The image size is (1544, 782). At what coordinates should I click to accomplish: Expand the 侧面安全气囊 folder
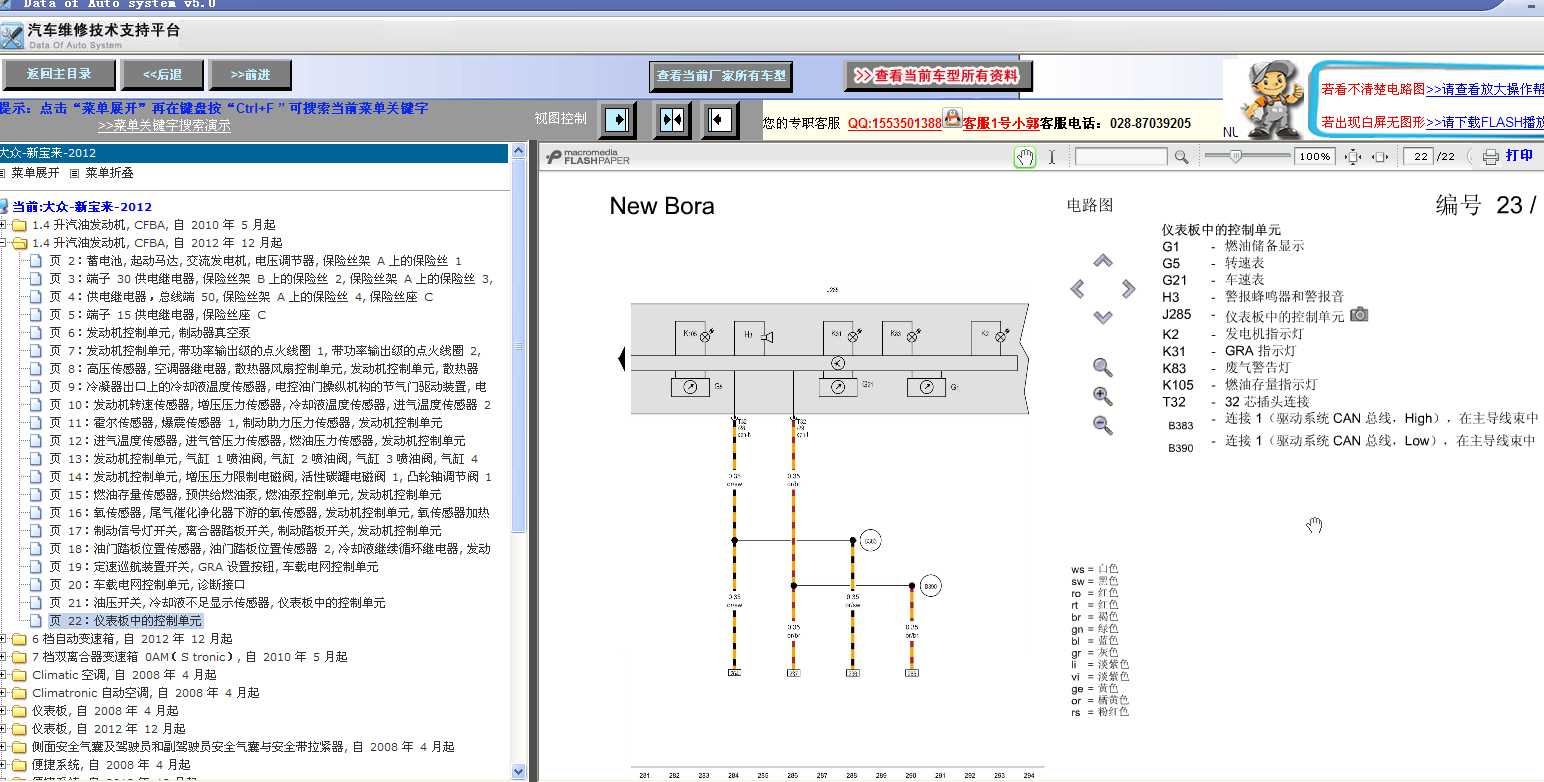click(x=3, y=747)
